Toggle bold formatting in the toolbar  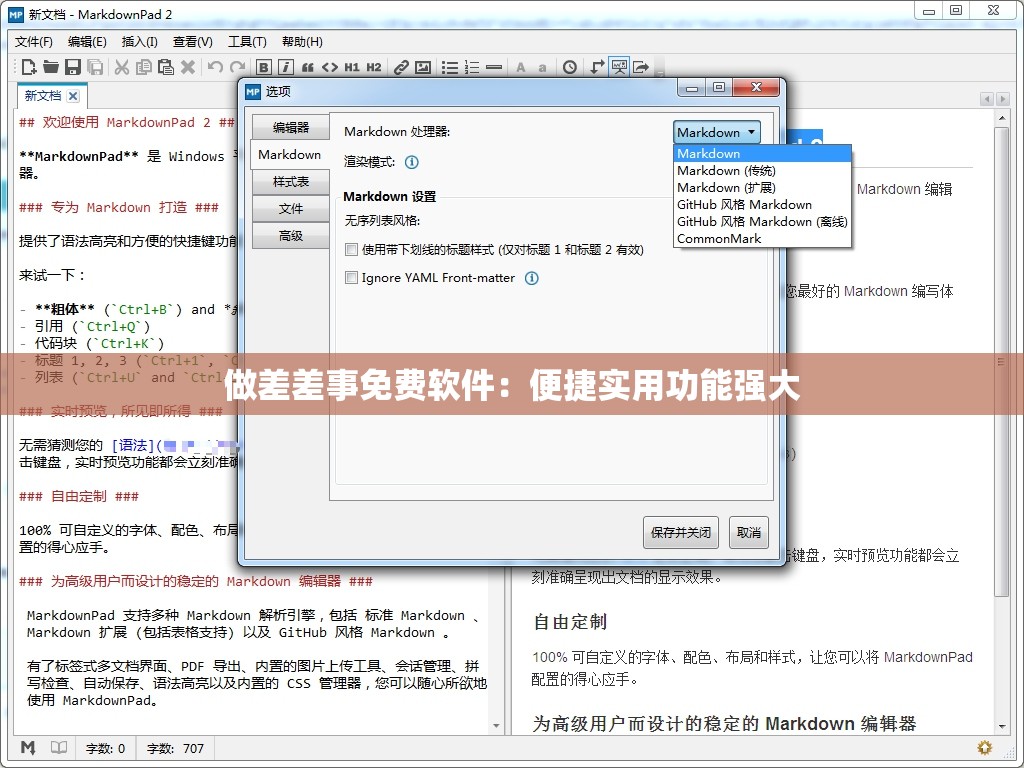point(262,67)
